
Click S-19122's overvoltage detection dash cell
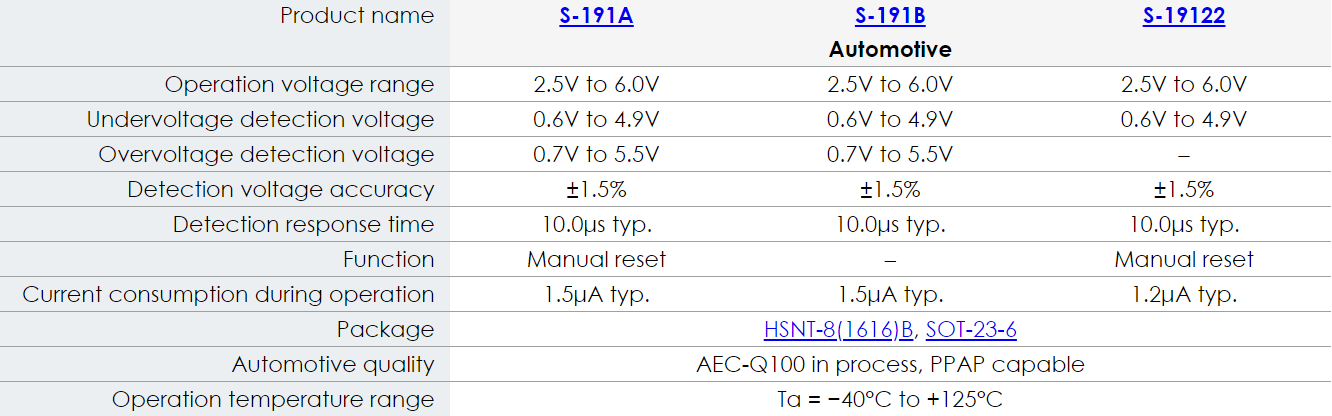click(x=1183, y=156)
